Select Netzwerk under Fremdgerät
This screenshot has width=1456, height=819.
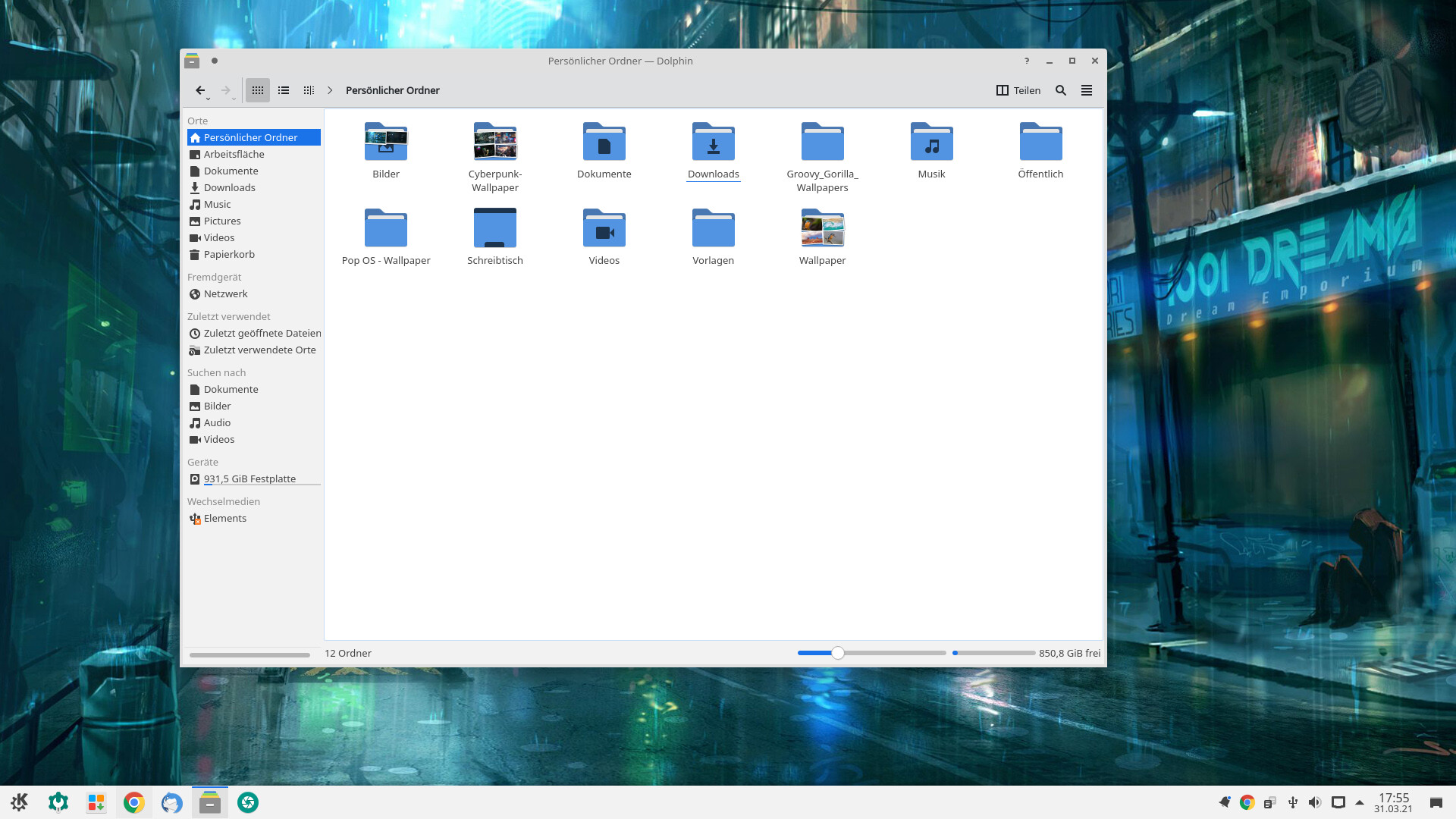coord(224,293)
